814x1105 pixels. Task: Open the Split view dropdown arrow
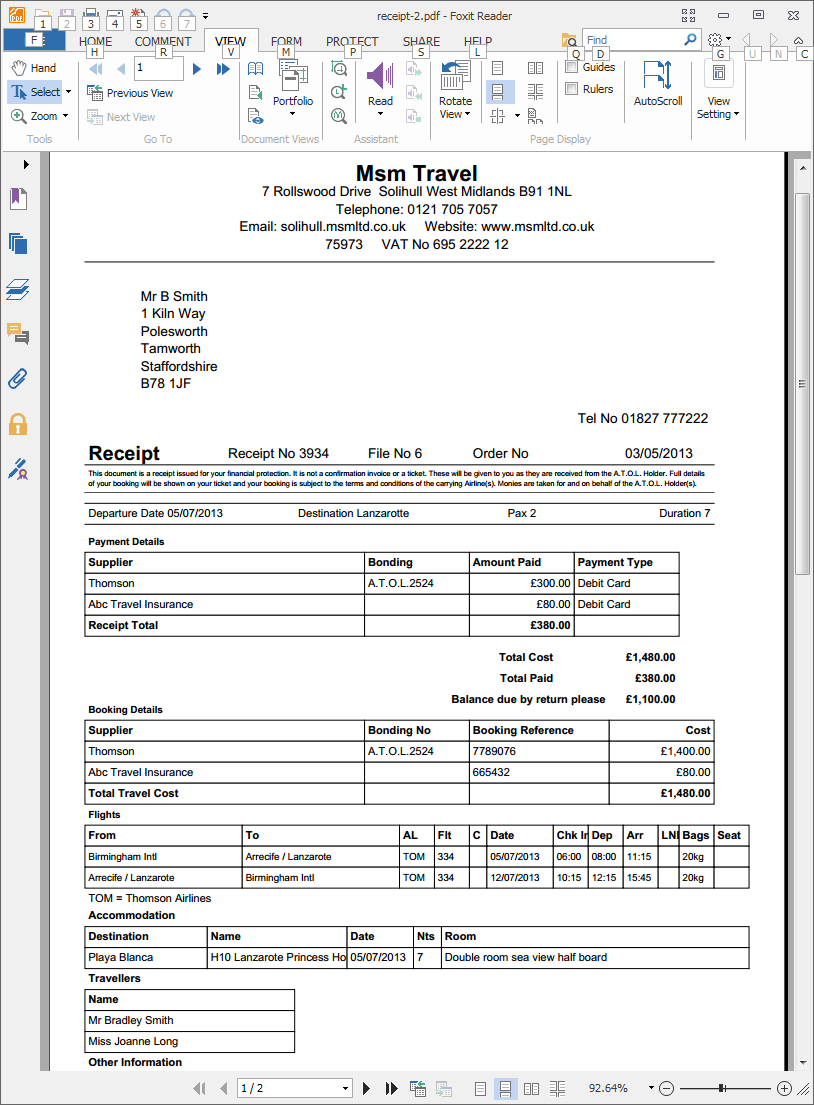517,116
